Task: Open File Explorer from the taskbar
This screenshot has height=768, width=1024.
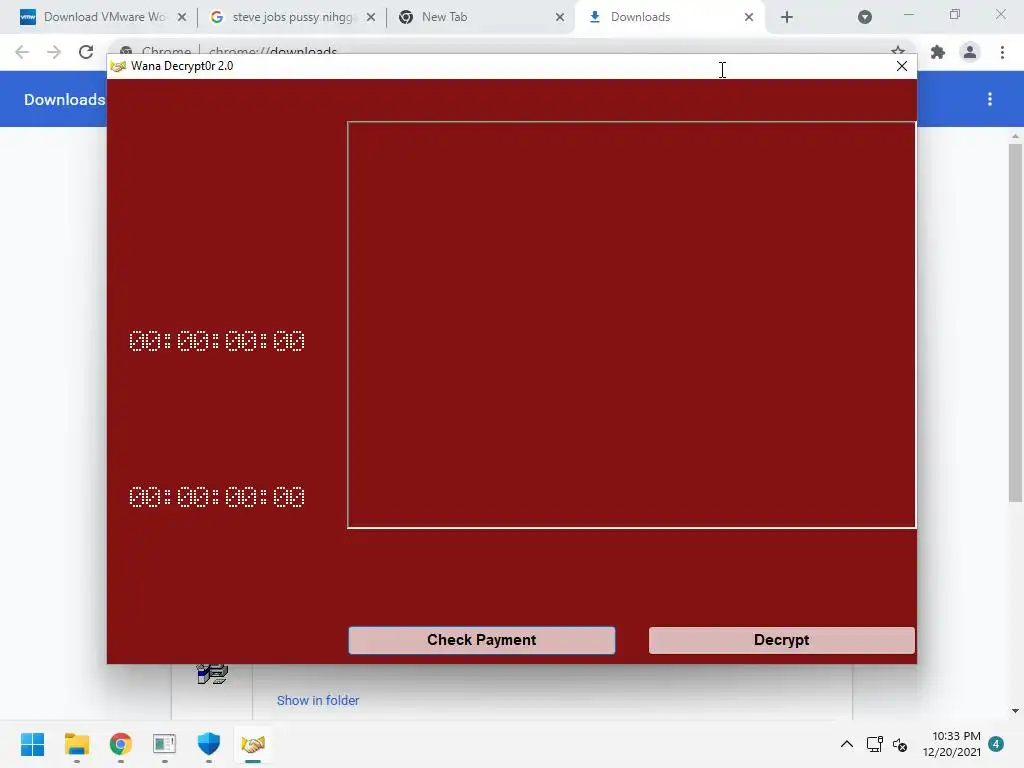Action: pos(76,744)
